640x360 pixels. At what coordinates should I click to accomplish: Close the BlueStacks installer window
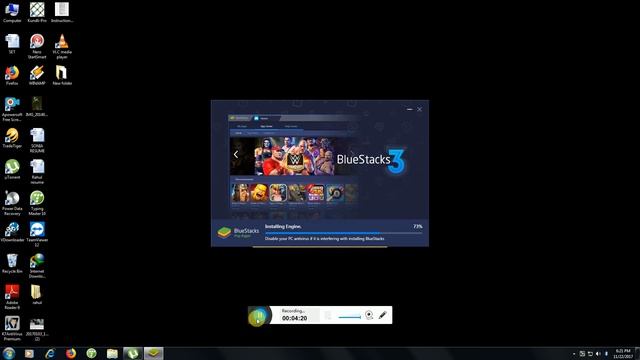[420, 109]
